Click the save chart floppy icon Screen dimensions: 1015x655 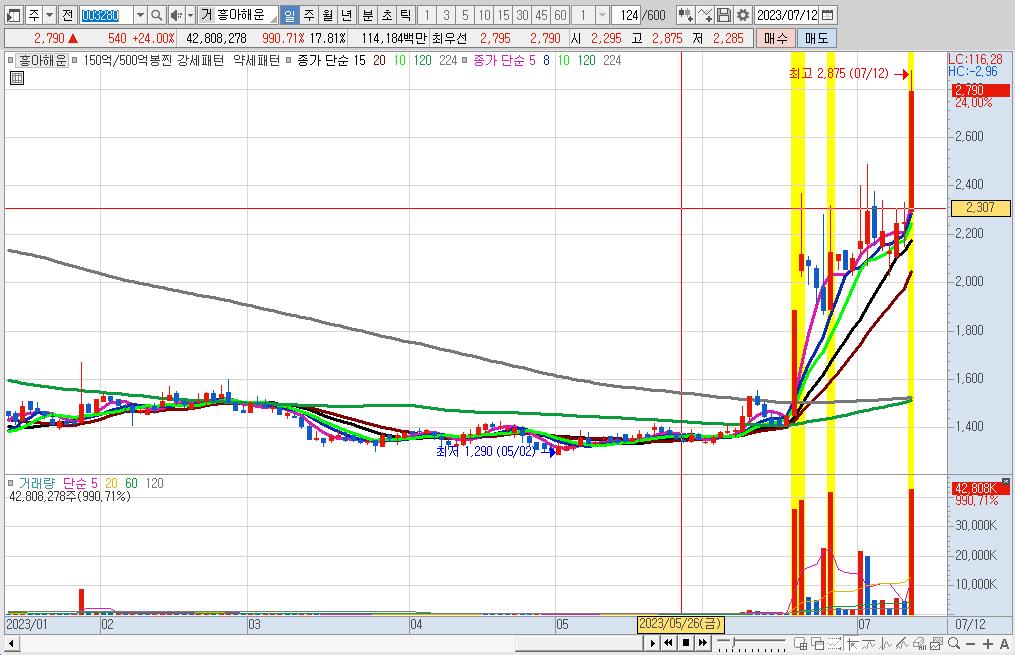(x=724, y=15)
